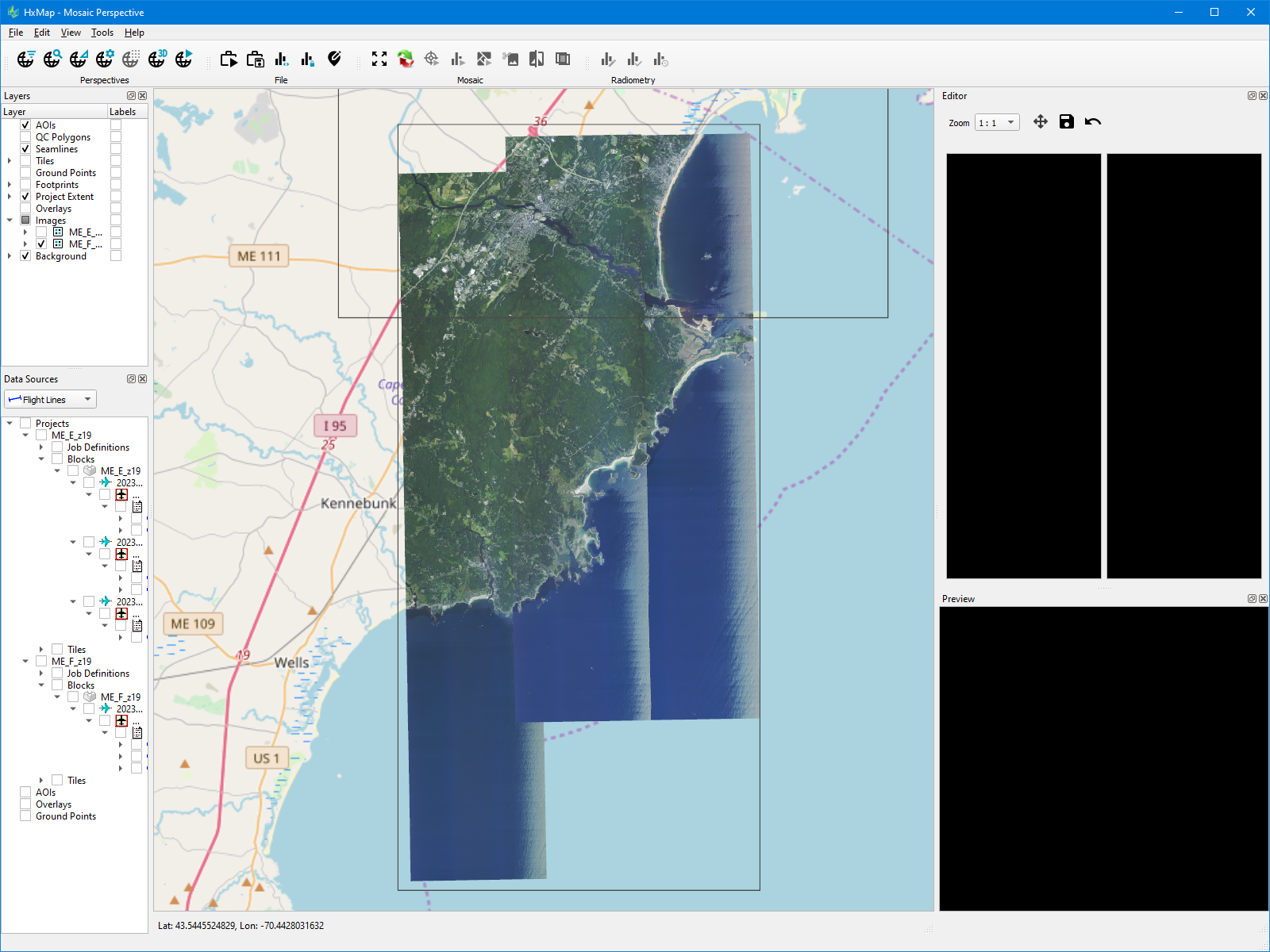Click the undo arrow in the Editor panel

click(x=1093, y=121)
